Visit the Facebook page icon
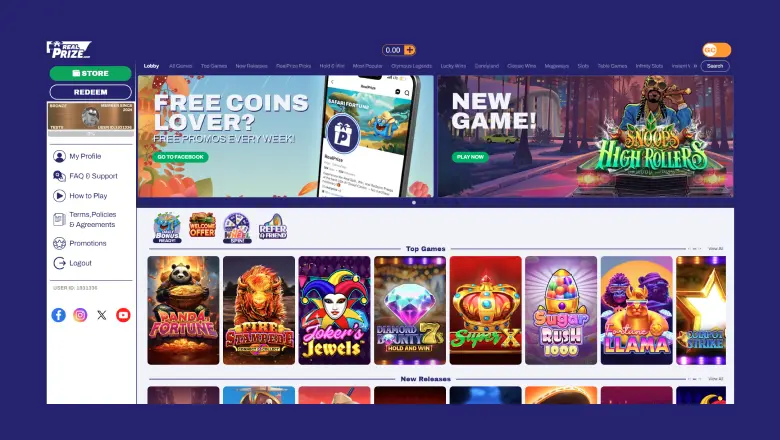Viewport: 780px width, 440px height. [59, 315]
